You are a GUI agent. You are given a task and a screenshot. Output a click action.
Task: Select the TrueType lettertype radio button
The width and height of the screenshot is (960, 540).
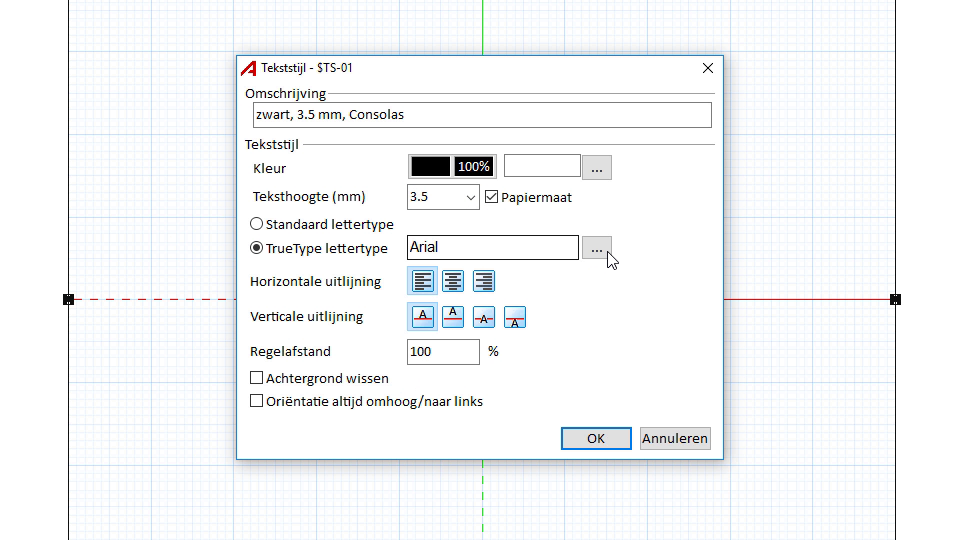coord(257,248)
